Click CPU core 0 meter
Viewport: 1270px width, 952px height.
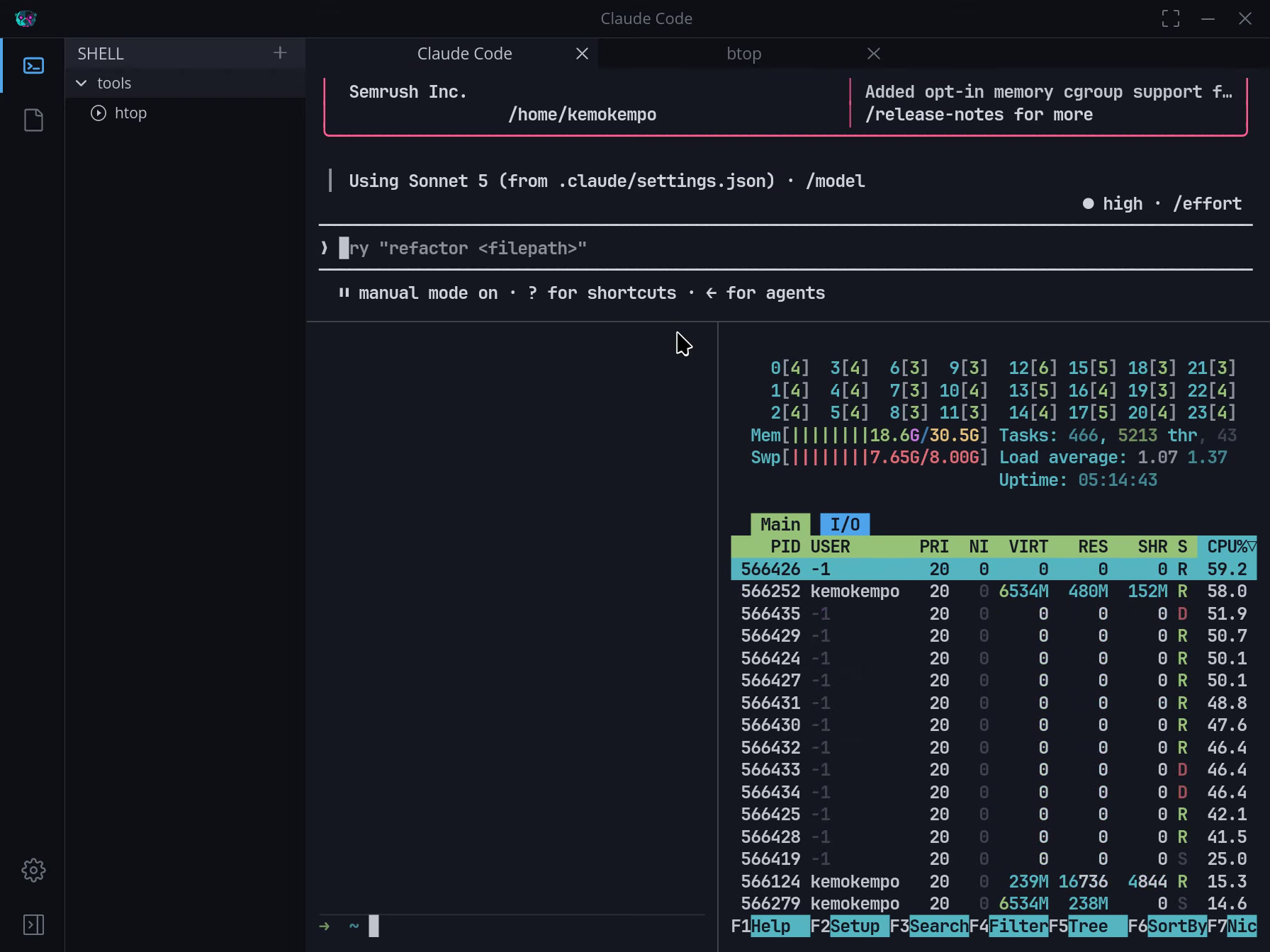[790, 368]
